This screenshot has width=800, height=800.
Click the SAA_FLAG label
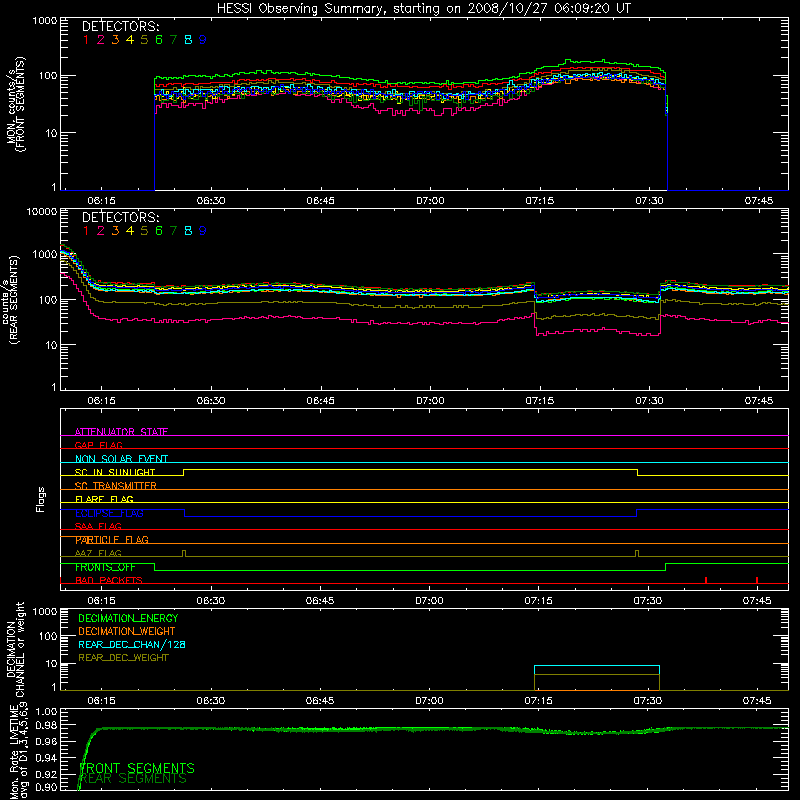coord(98,526)
